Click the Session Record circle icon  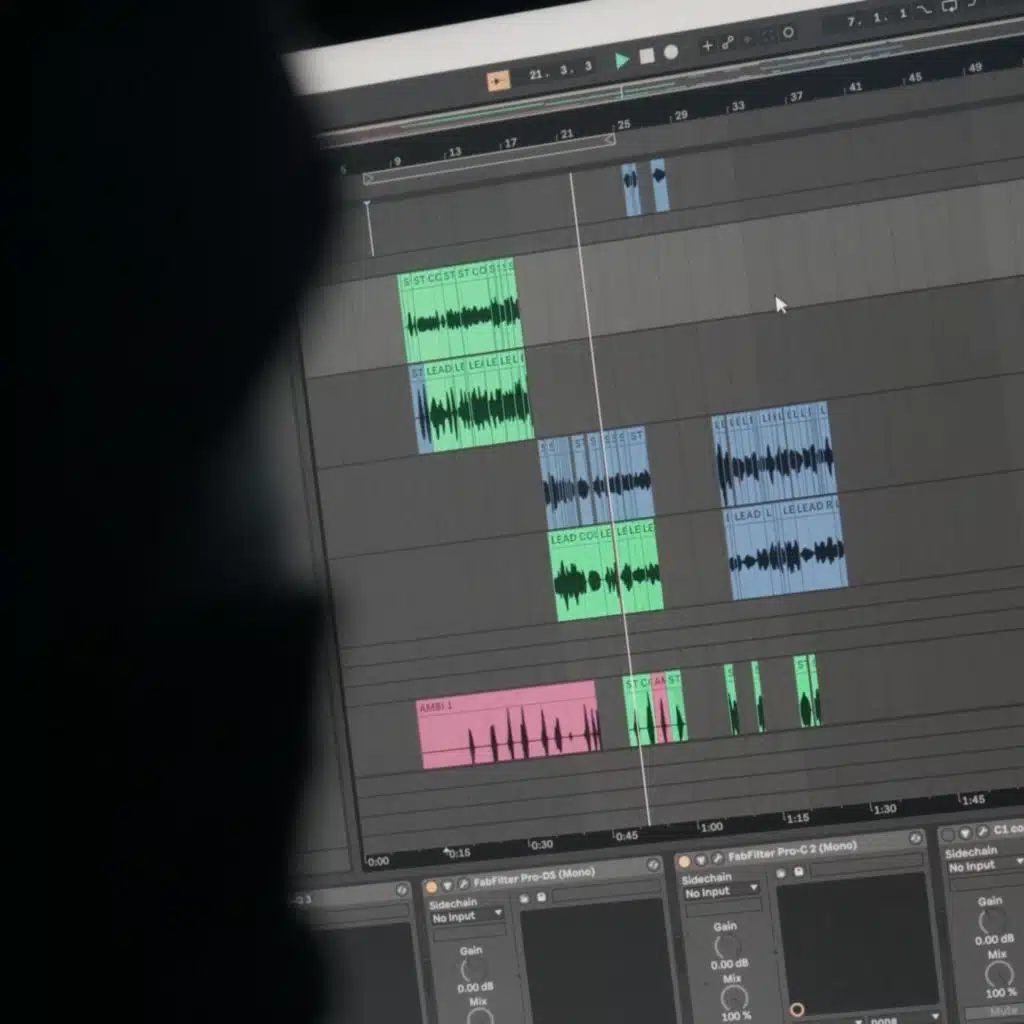pos(788,33)
